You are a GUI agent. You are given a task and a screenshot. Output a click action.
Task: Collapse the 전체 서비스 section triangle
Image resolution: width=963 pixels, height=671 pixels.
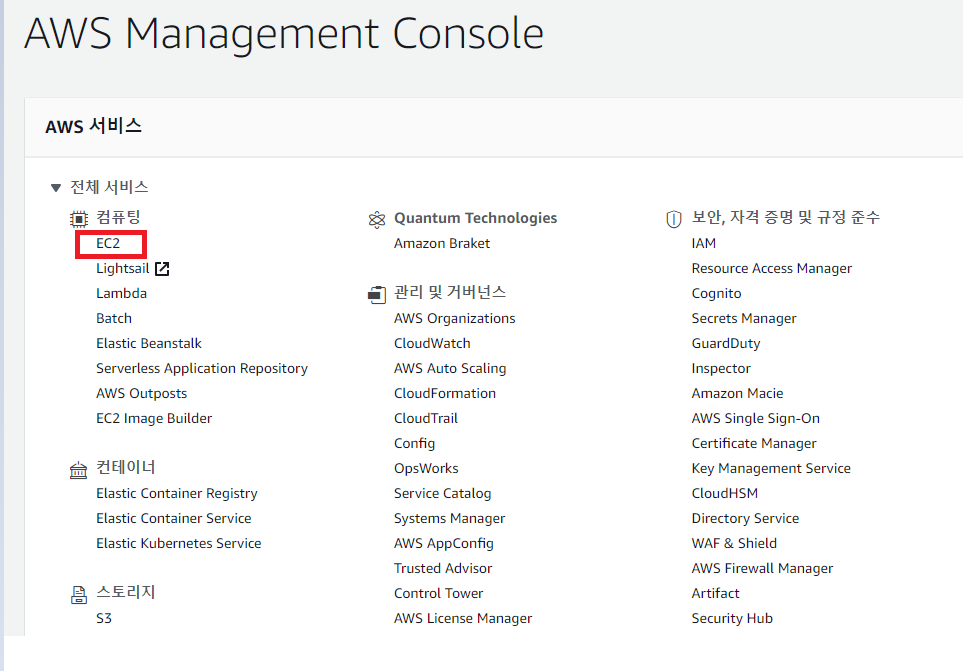click(56, 188)
